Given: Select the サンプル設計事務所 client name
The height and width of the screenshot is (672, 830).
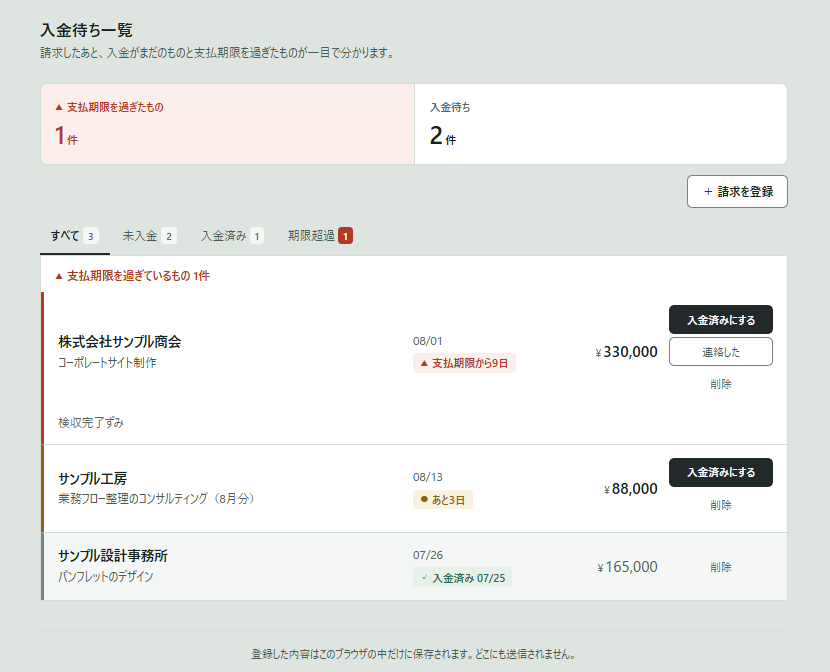Looking at the screenshot, I should tap(113, 556).
